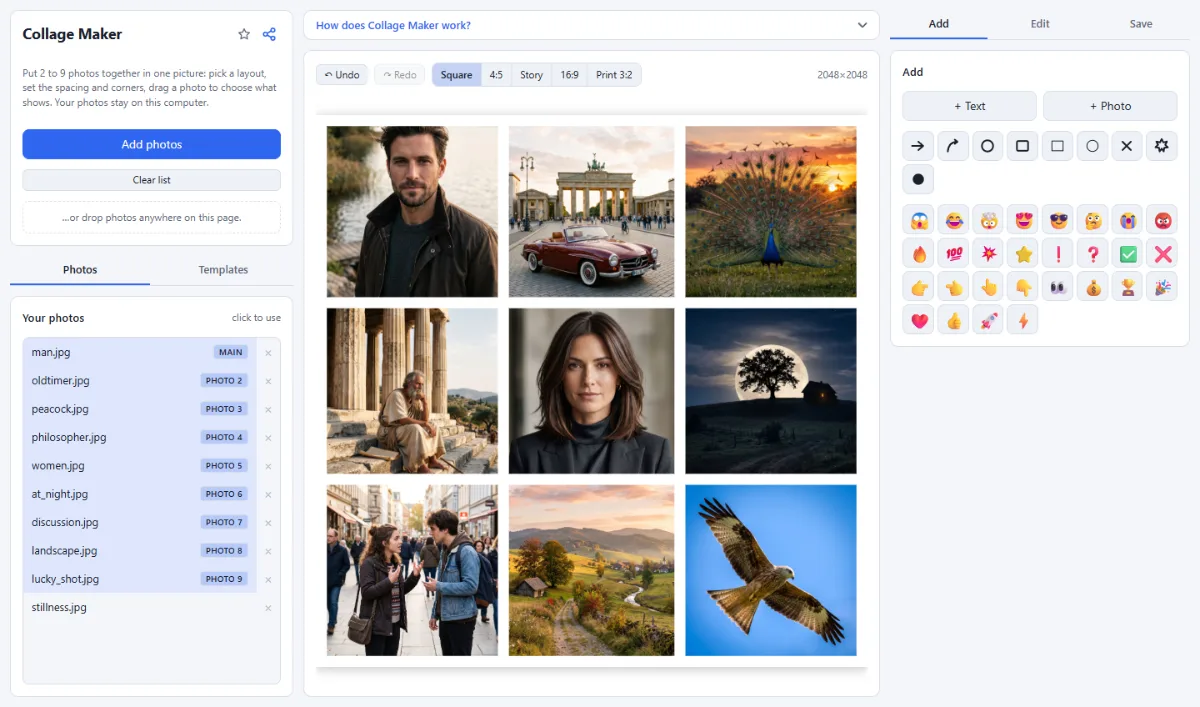Insert the thick rounded square shape

(x=1022, y=146)
